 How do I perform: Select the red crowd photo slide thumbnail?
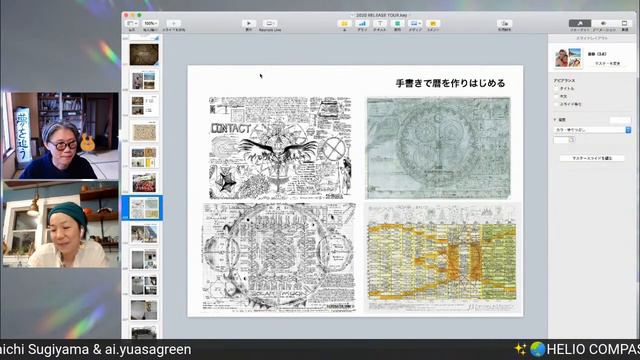pos(144,182)
